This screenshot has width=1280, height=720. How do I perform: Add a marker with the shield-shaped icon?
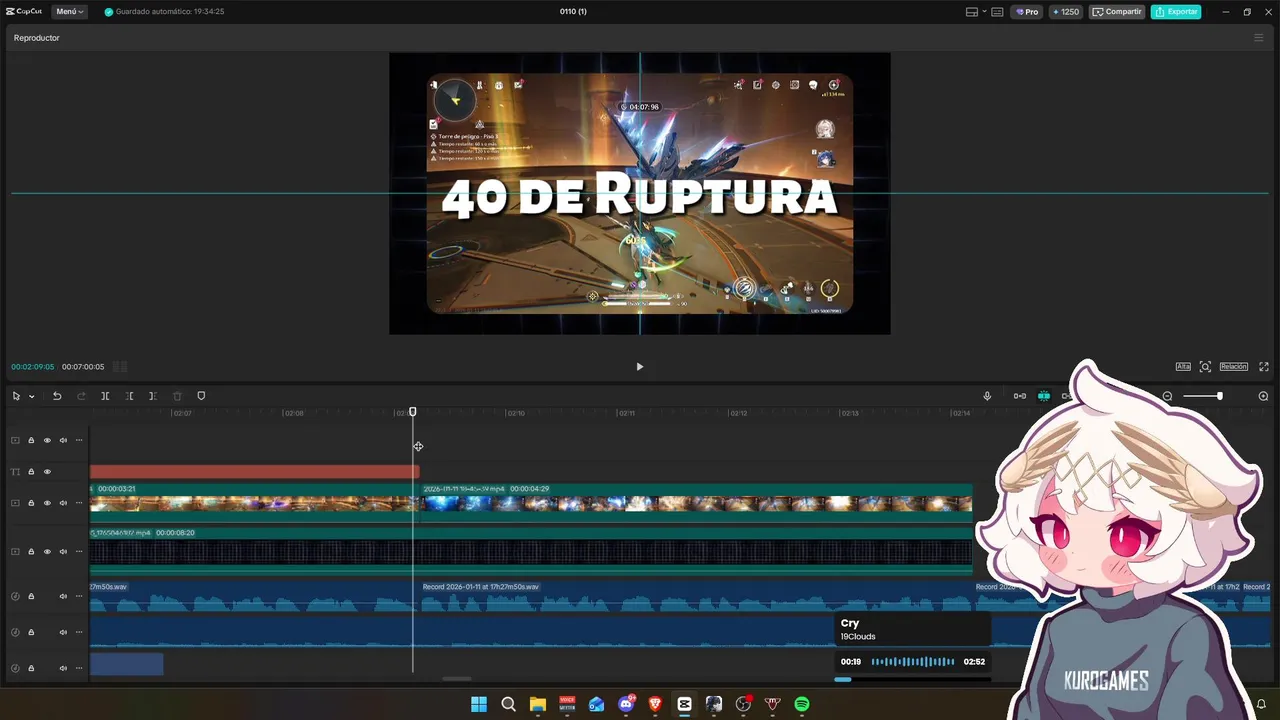pyautogui.click(x=201, y=396)
